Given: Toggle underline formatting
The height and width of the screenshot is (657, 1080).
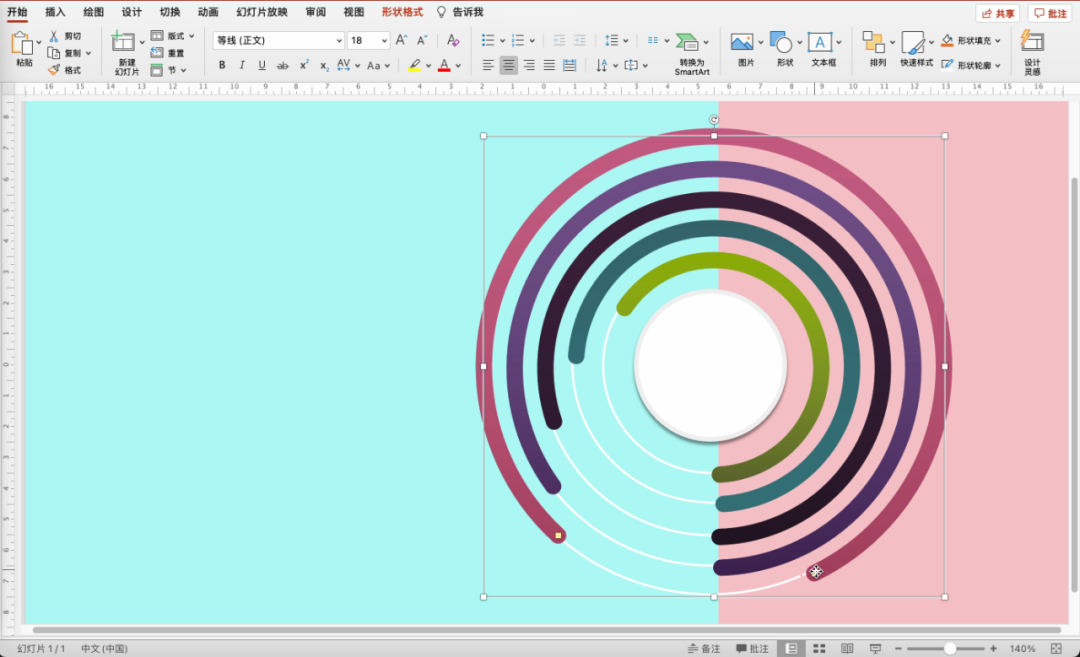Looking at the screenshot, I should [262, 65].
